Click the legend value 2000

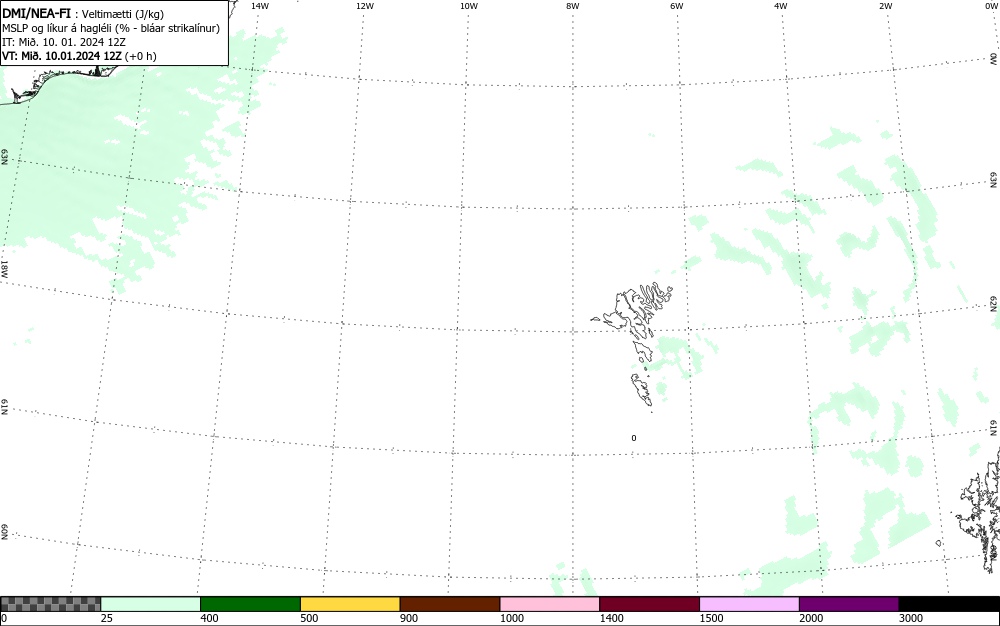point(811,618)
